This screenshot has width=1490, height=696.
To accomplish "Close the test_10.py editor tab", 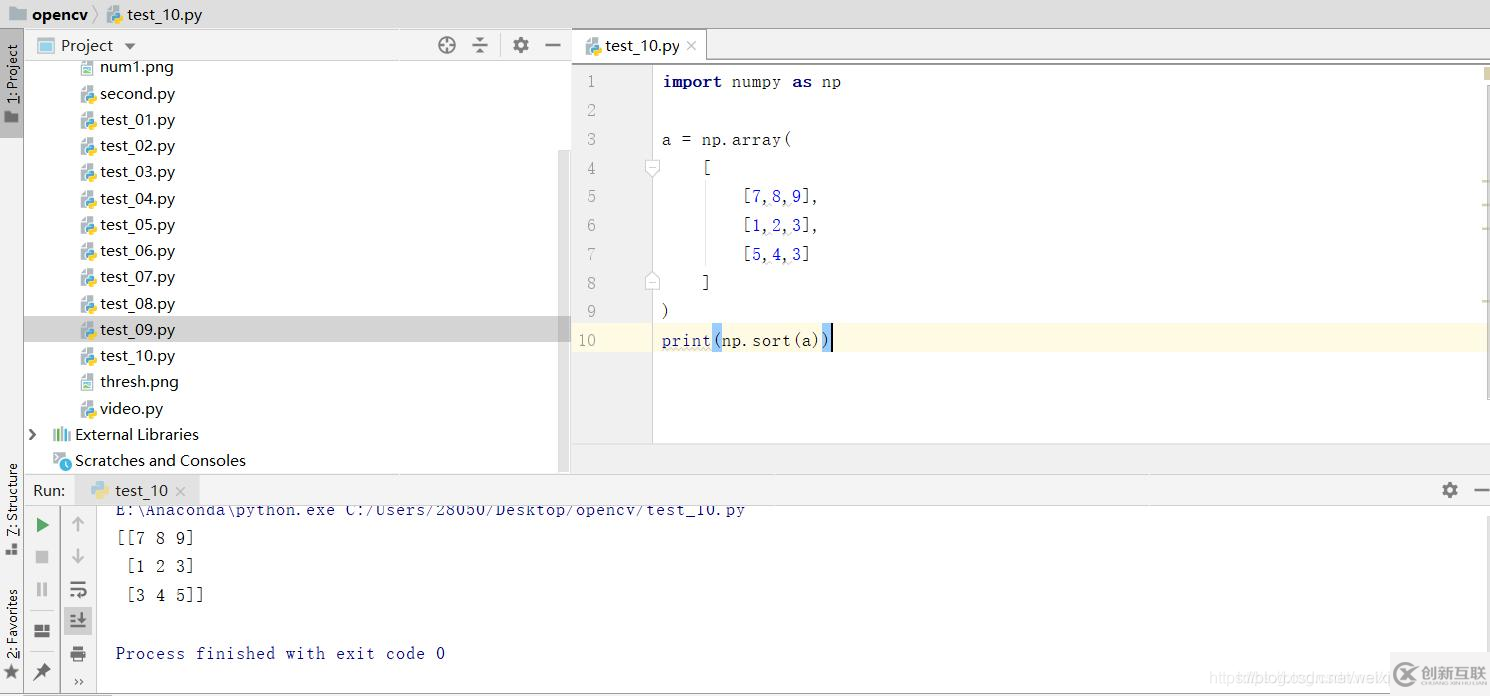I will [x=691, y=46].
